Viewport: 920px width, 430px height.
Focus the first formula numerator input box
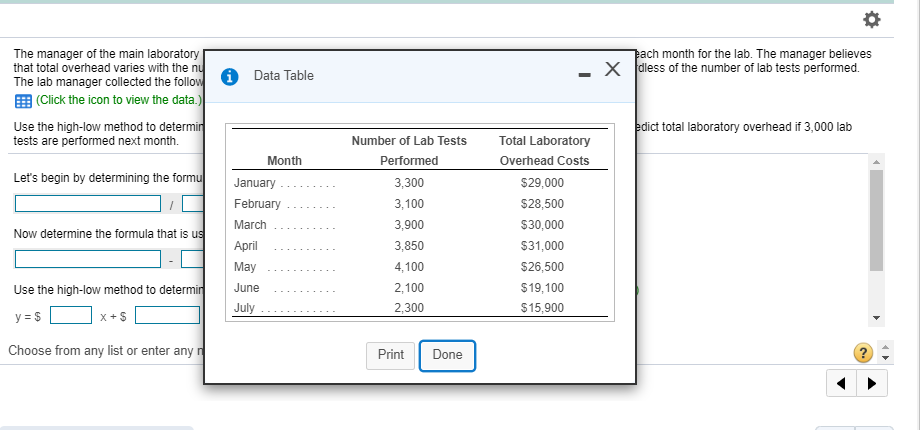(x=88, y=204)
